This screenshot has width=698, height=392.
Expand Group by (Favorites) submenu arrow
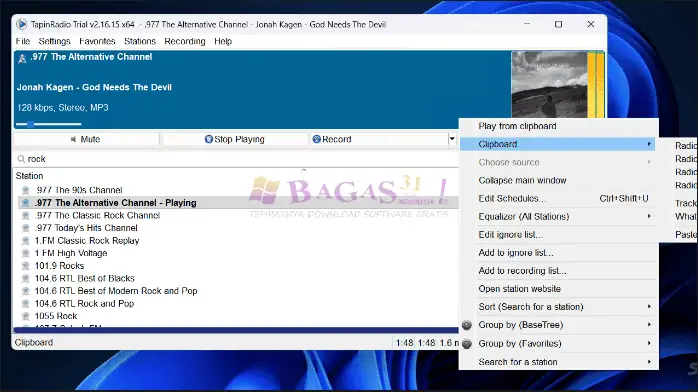tap(649, 343)
